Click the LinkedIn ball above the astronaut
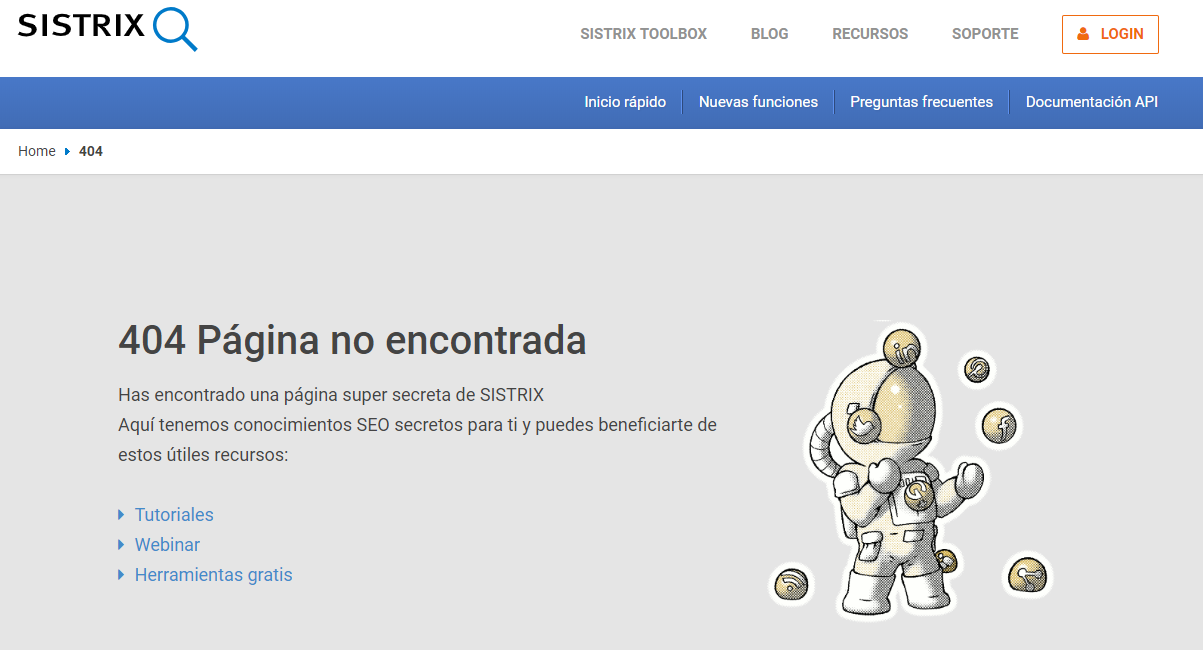 (905, 351)
